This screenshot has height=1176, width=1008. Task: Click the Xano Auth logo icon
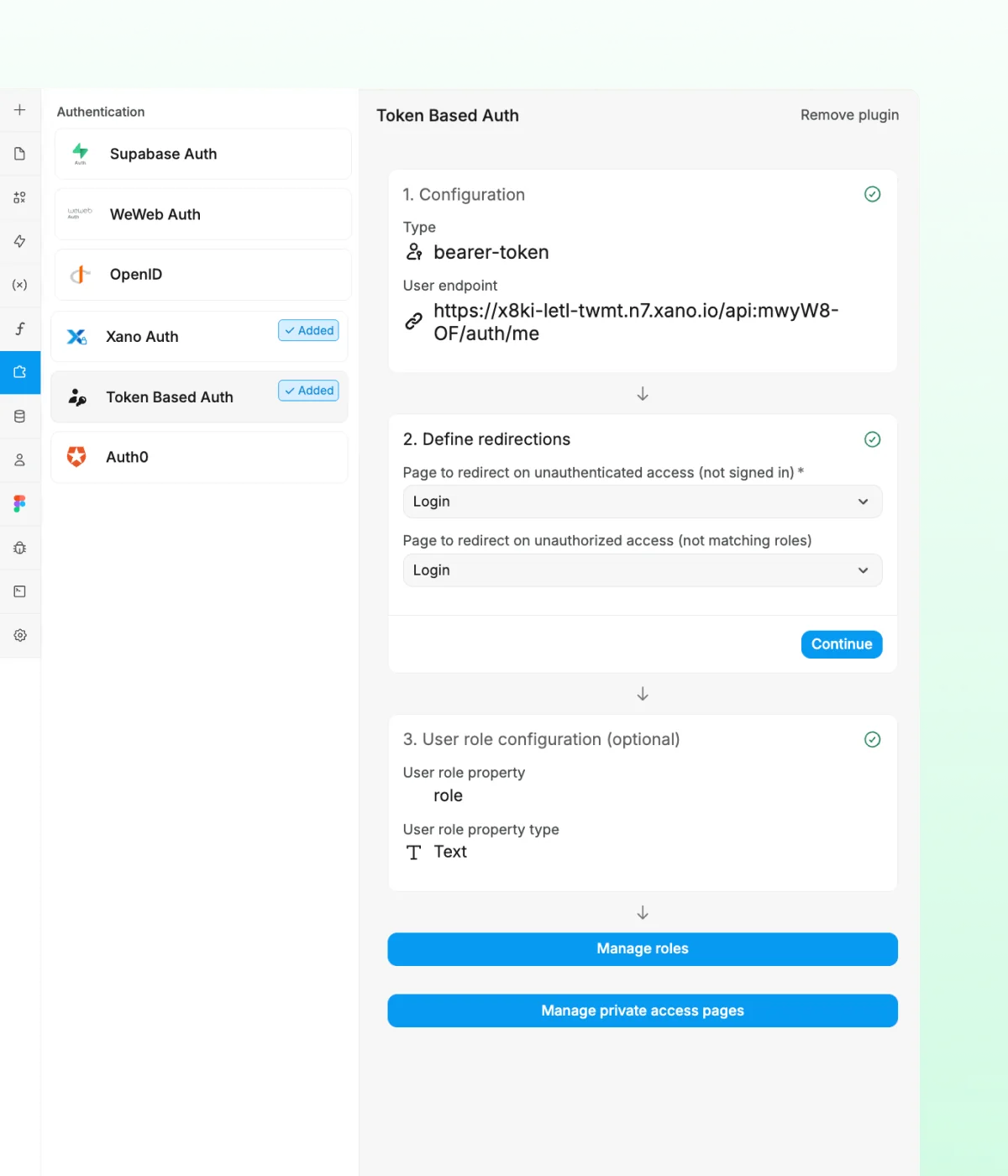[76, 337]
